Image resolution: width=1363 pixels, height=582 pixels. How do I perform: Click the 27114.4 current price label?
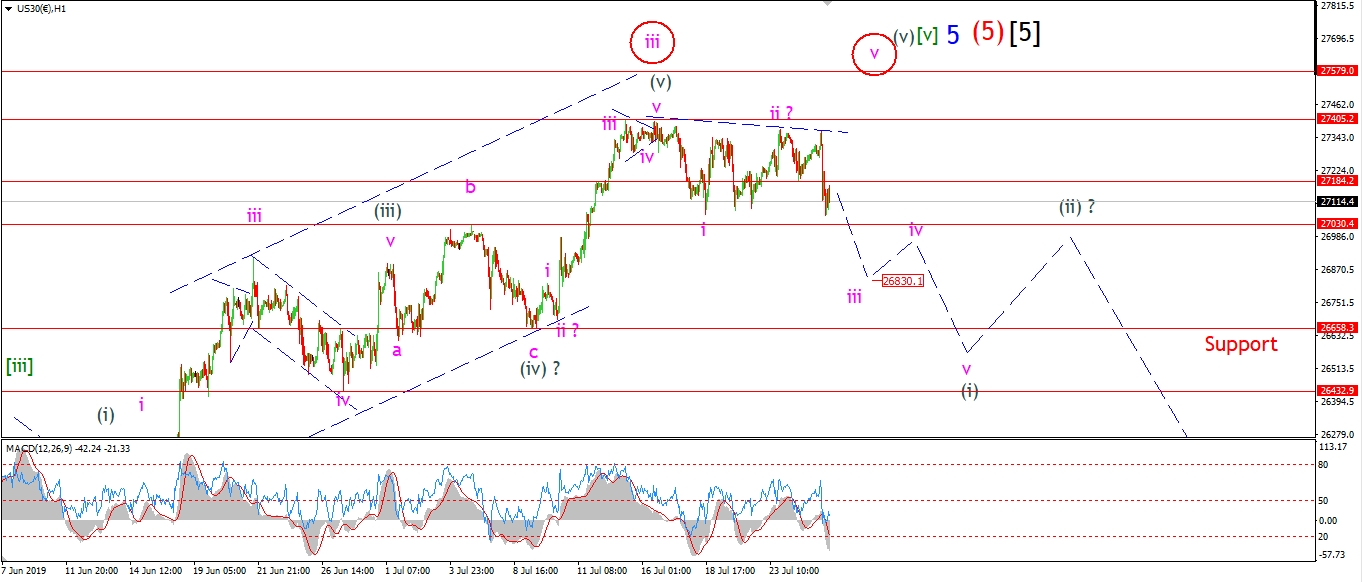pos(1337,201)
